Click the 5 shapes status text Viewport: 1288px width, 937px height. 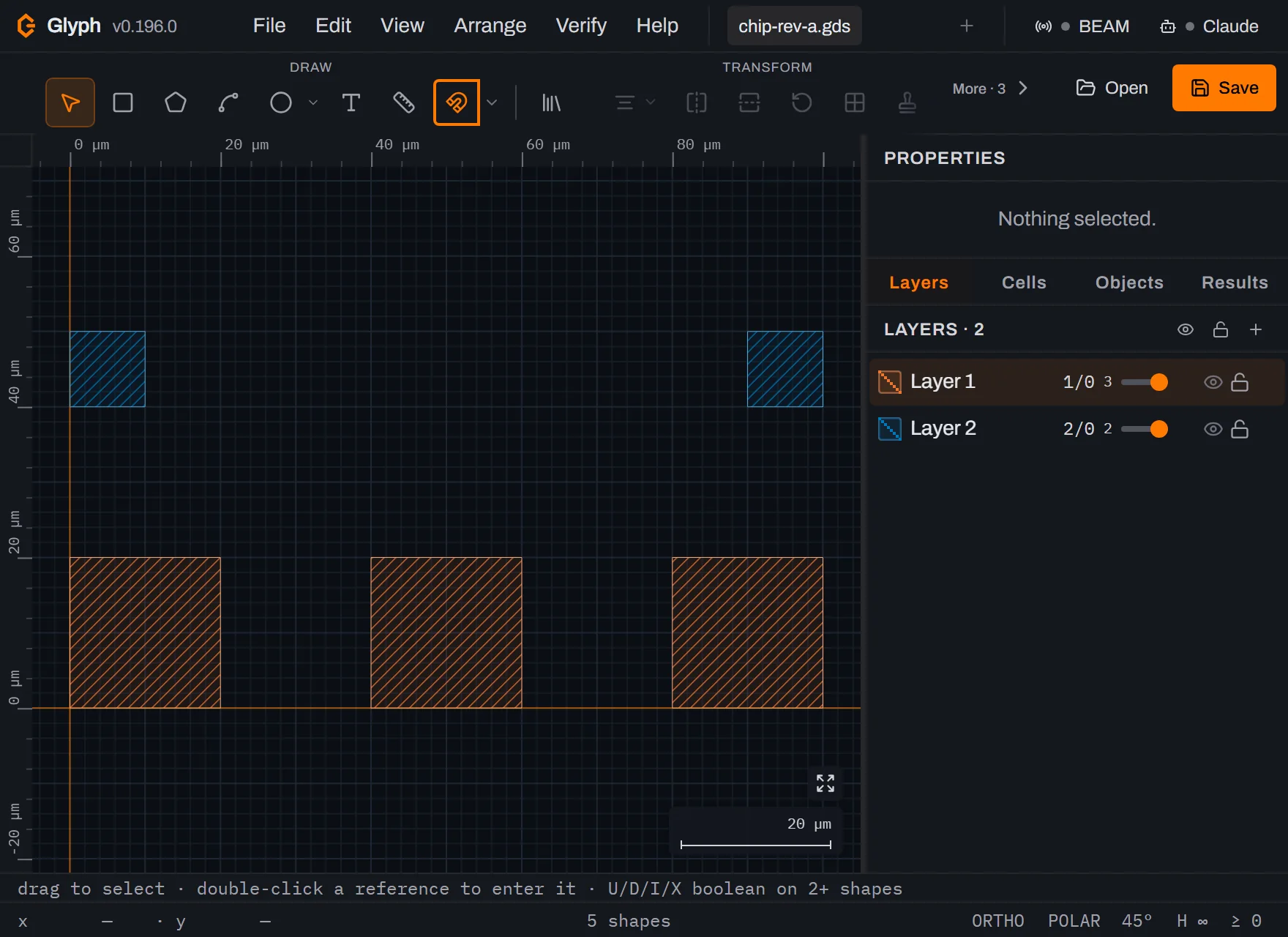629,921
